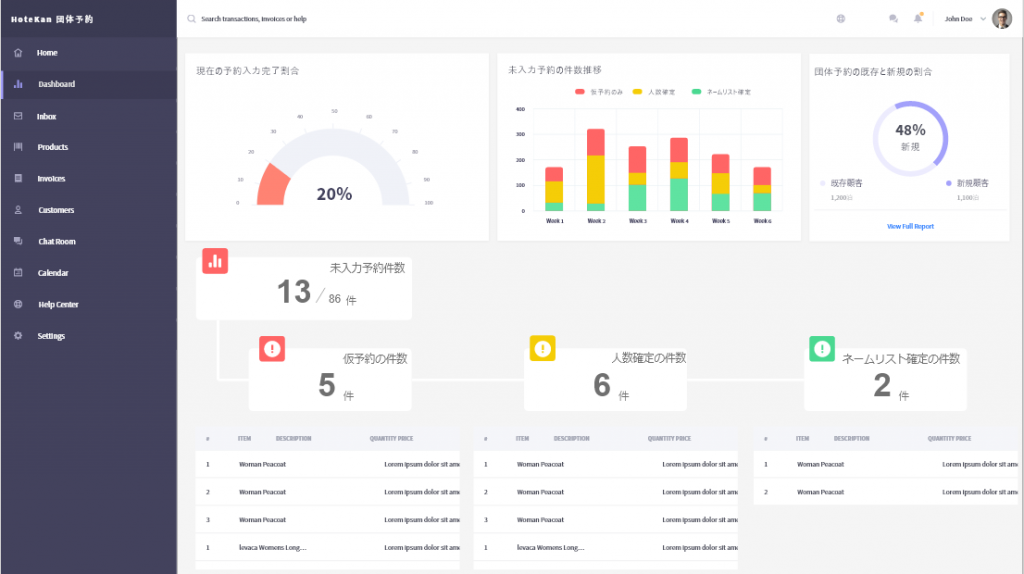Focus the search transactions input field

(254, 19)
